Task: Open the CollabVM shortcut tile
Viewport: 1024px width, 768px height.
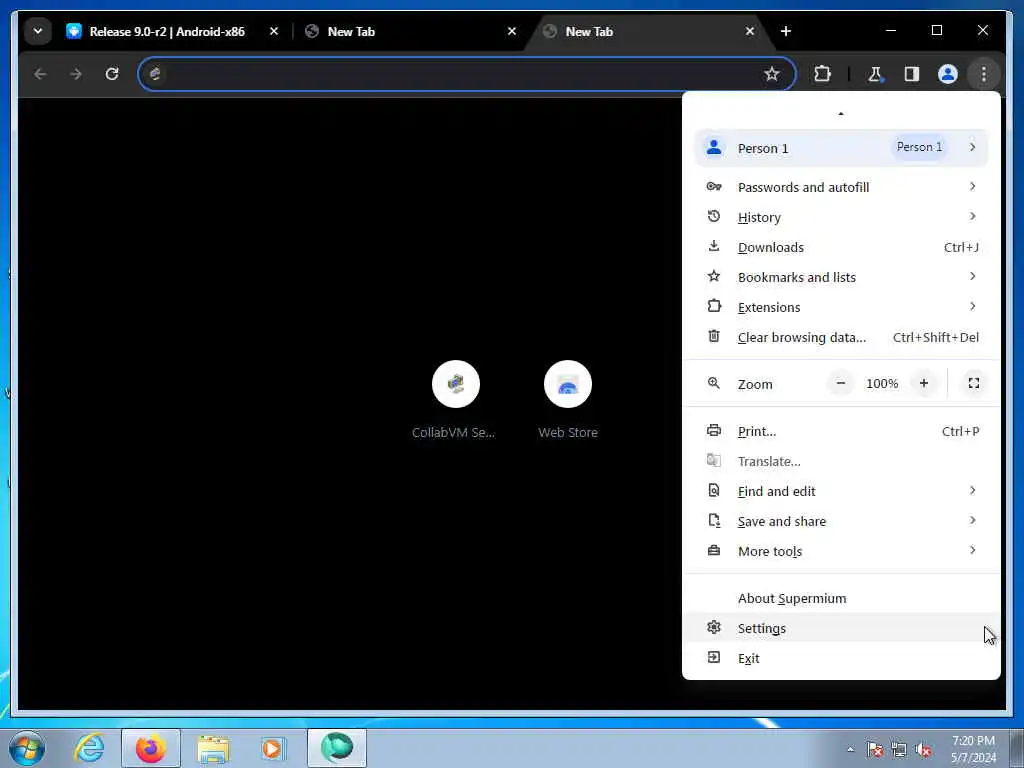Action: [x=455, y=399]
